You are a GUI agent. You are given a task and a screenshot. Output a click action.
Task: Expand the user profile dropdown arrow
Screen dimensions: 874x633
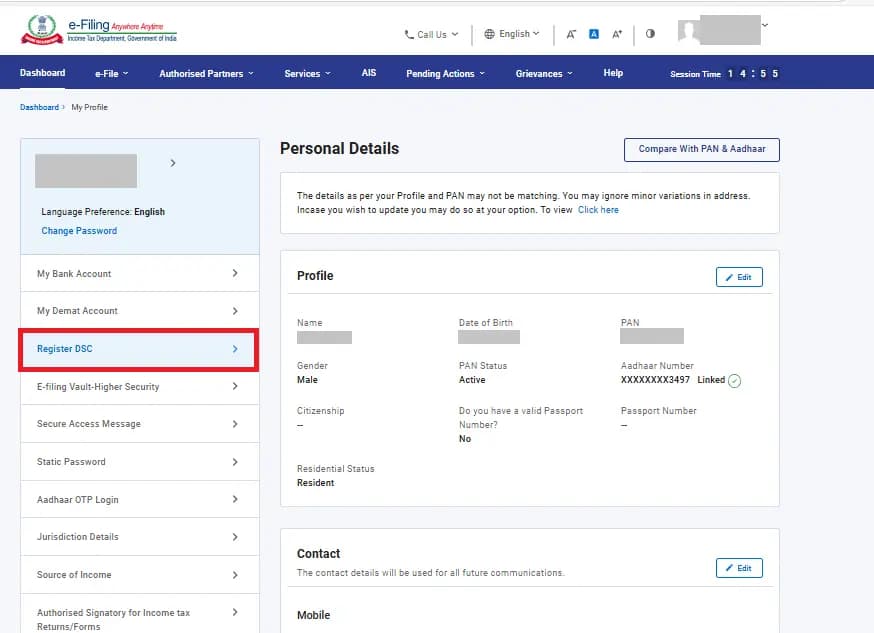(x=765, y=25)
